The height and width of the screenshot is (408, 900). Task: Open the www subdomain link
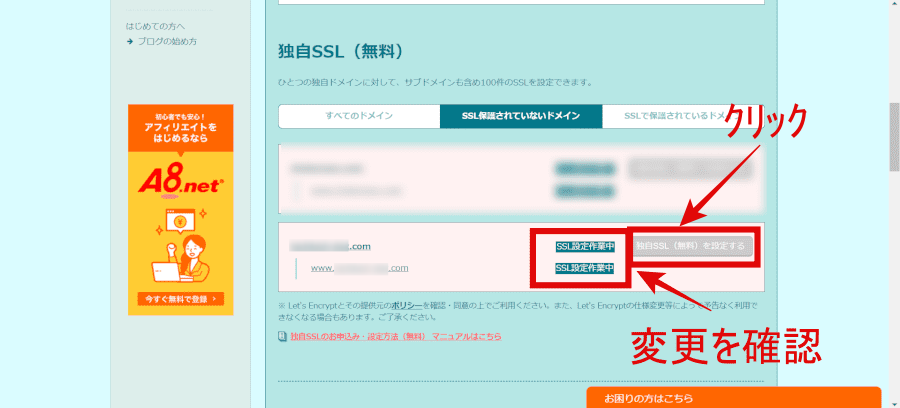358,268
